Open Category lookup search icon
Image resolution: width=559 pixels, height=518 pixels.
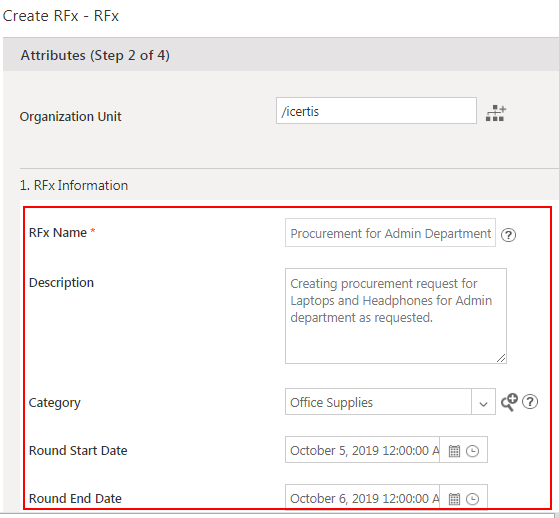pyautogui.click(x=509, y=402)
